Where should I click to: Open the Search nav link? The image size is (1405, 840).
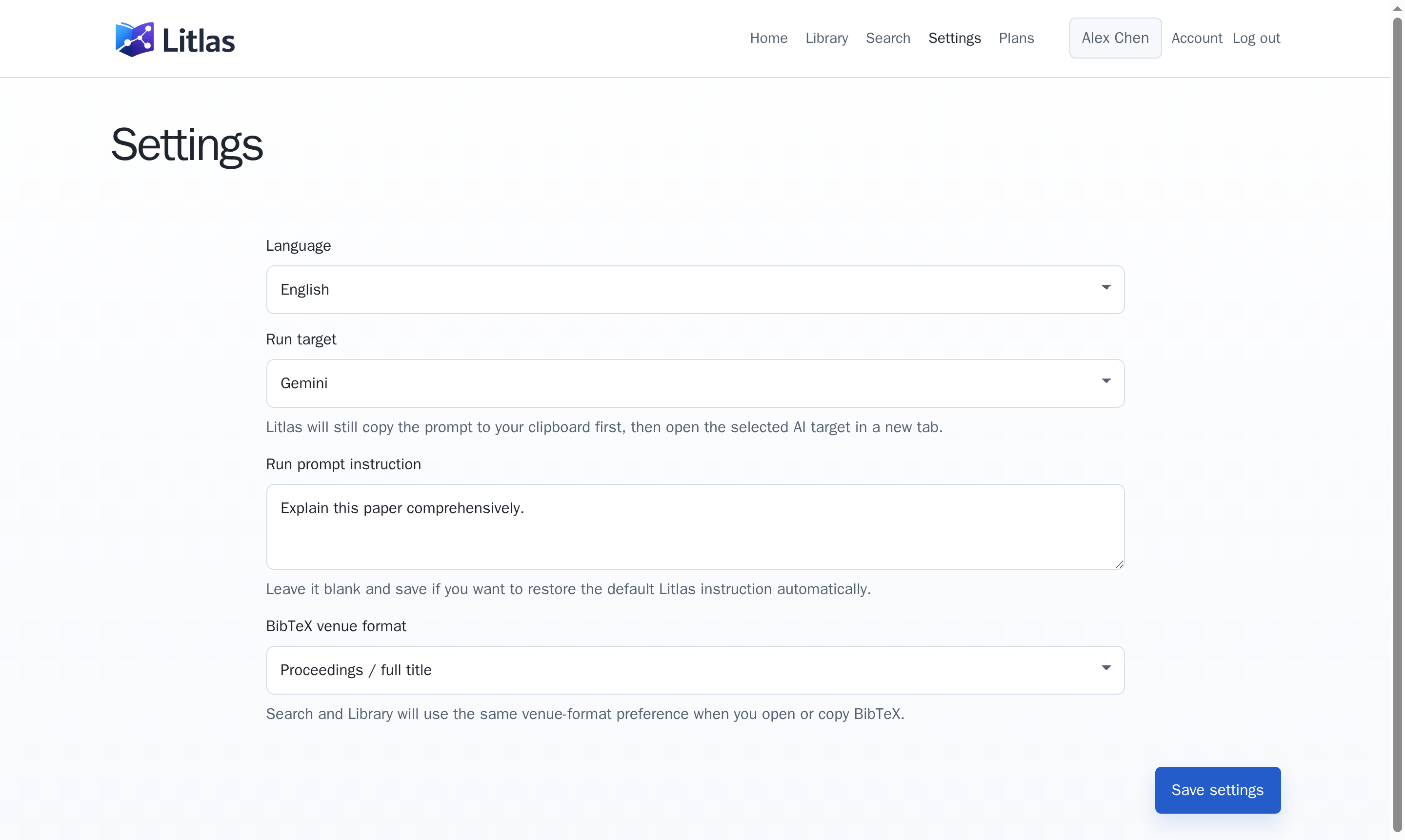click(x=887, y=38)
